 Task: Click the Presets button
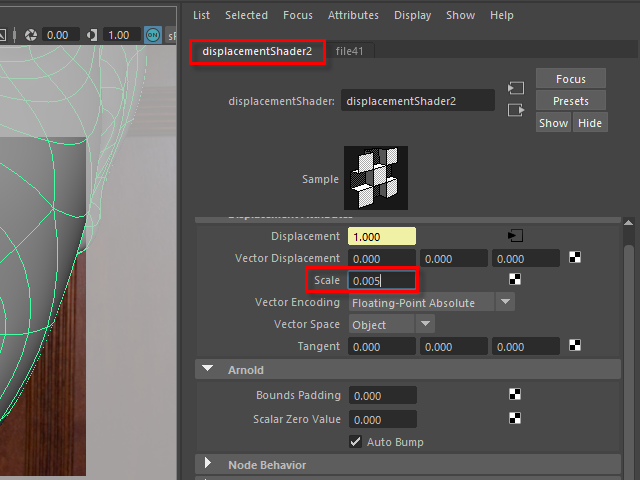point(570,101)
